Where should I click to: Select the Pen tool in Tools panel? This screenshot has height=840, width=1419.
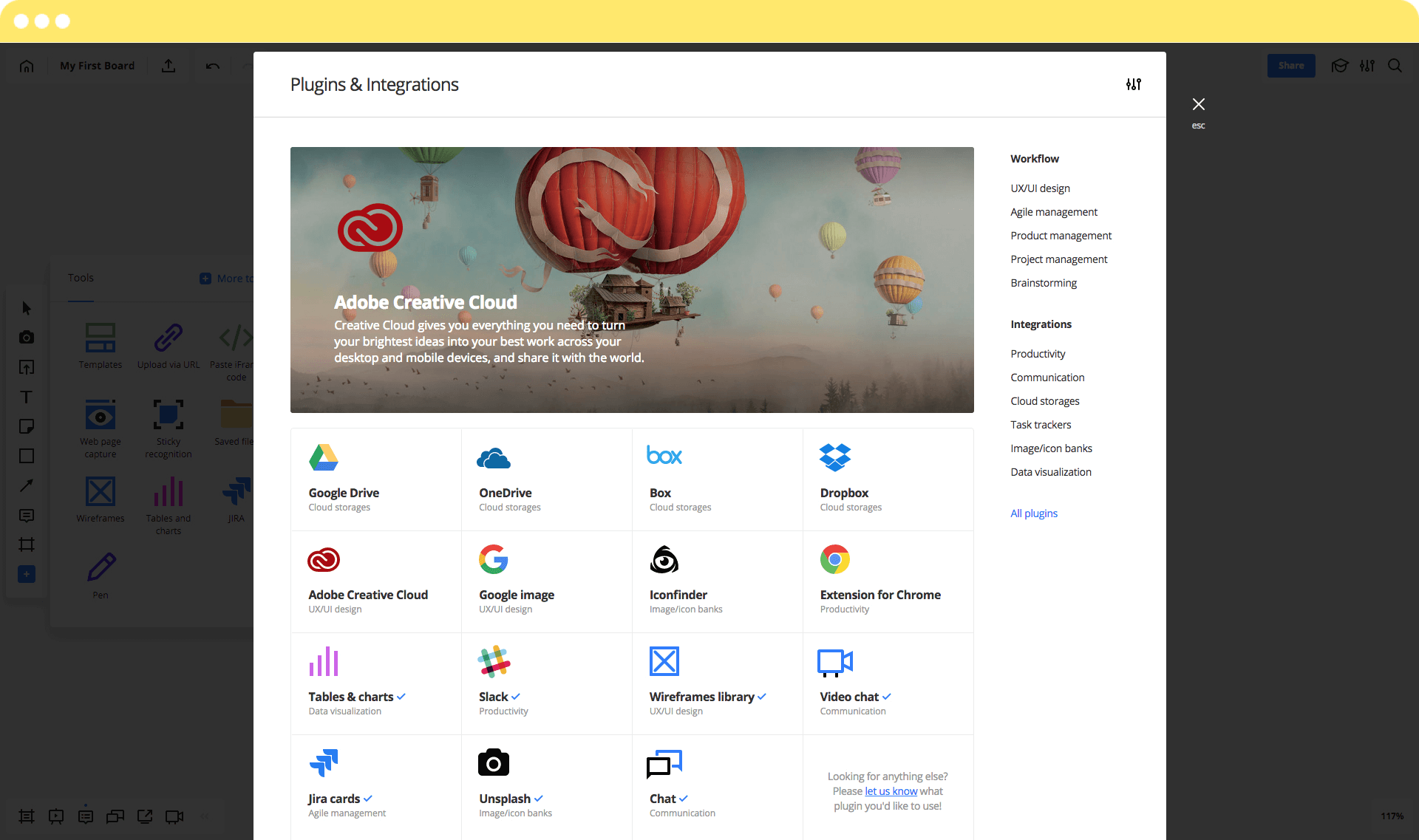click(101, 575)
